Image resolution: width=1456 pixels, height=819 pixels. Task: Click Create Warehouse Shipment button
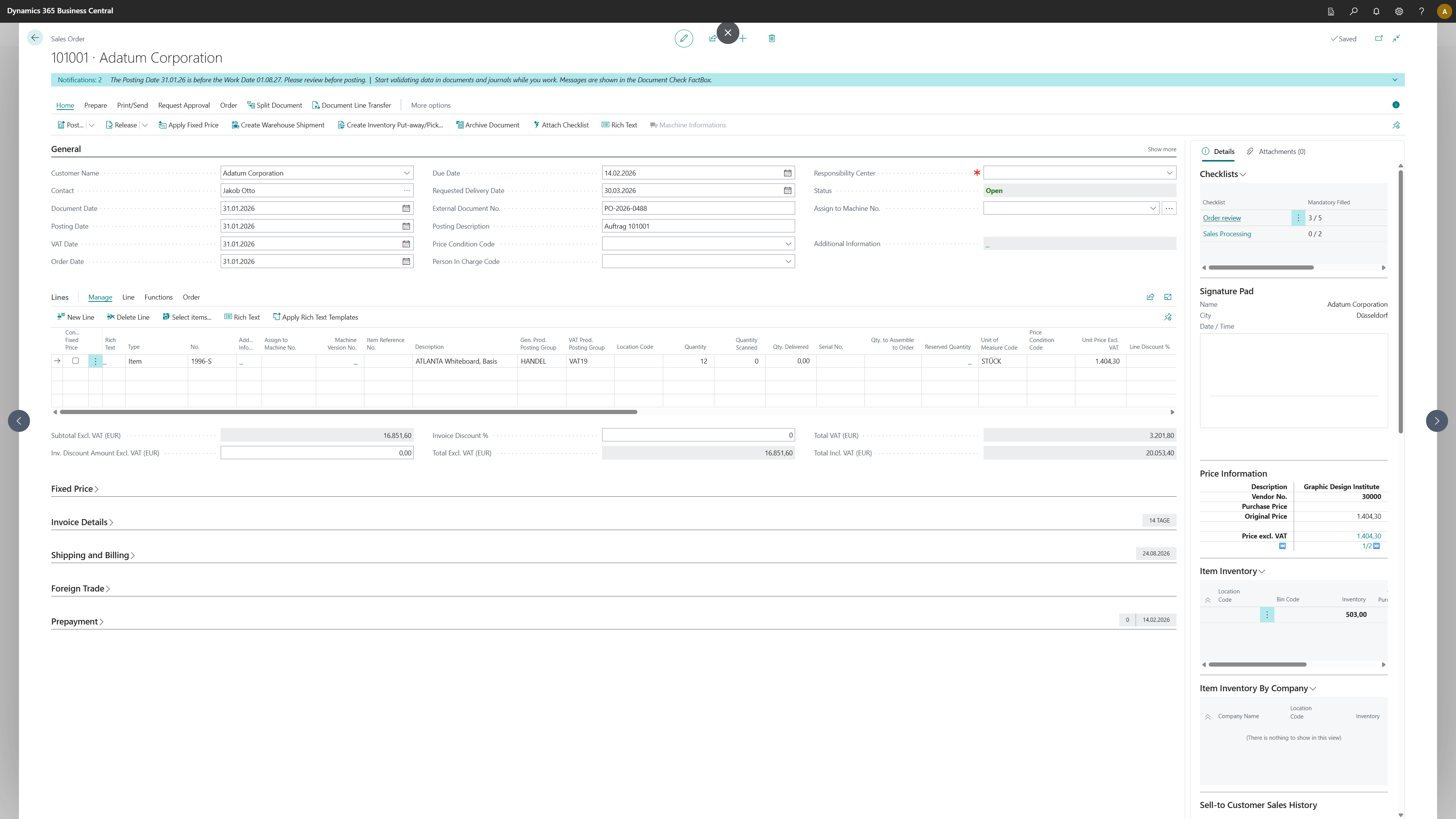tap(278, 126)
